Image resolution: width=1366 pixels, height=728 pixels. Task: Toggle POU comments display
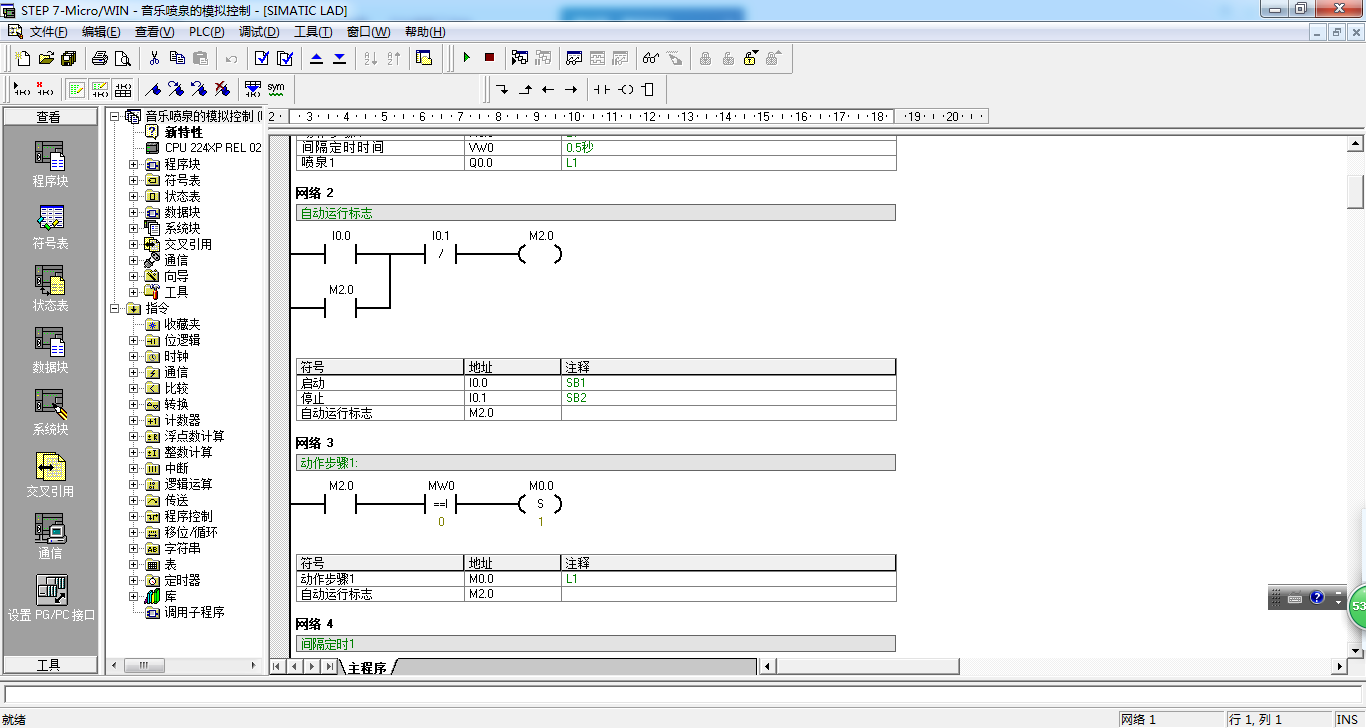[76, 89]
